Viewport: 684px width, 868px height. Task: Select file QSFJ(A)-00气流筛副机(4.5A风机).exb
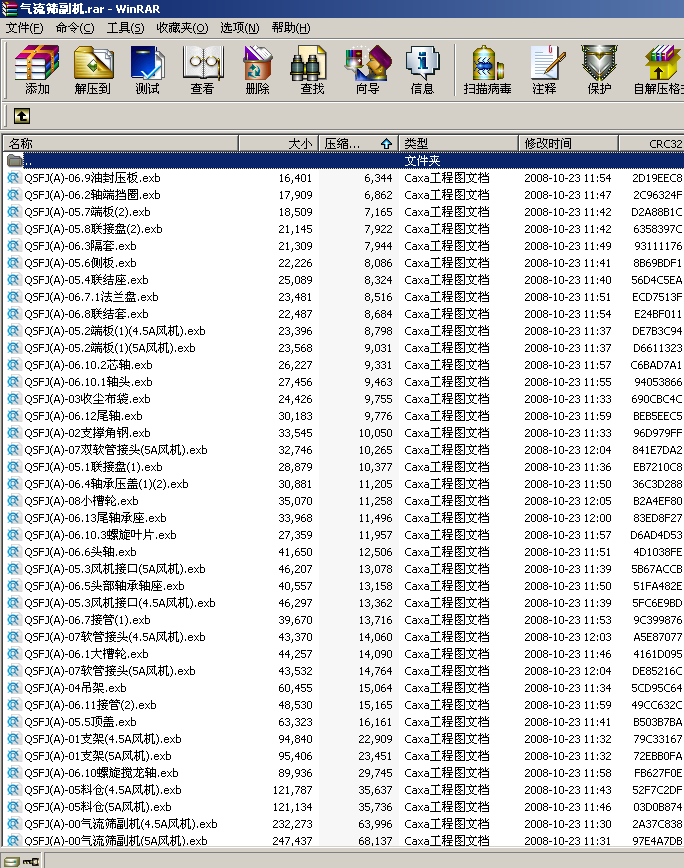(121, 824)
